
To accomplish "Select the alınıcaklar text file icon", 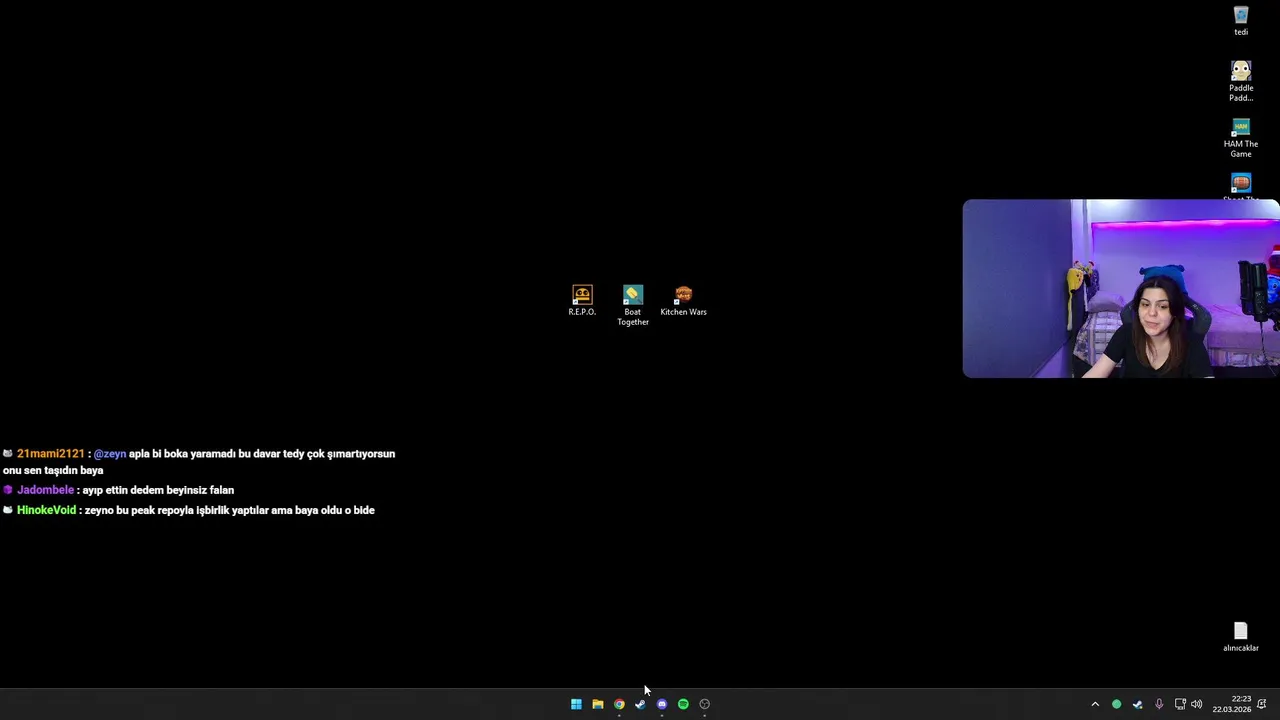I will pyautogui.click(x=1241, y=637).
